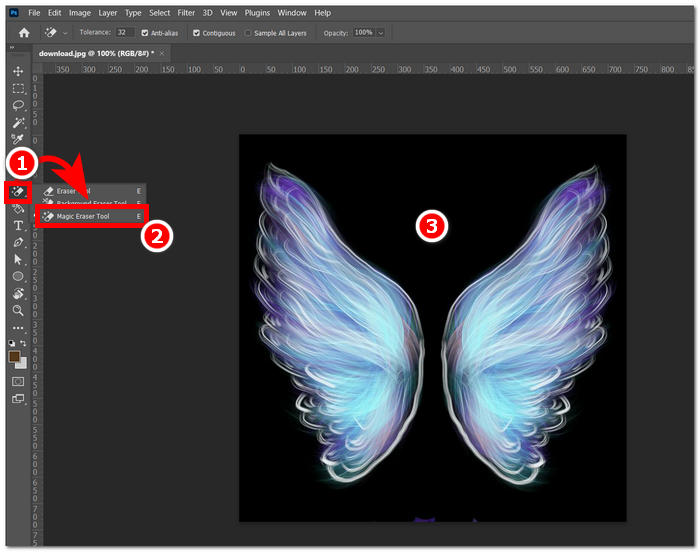Select the Type tool
The height and width of the screenshot is (552, 700).
click(x=18, y=226)
